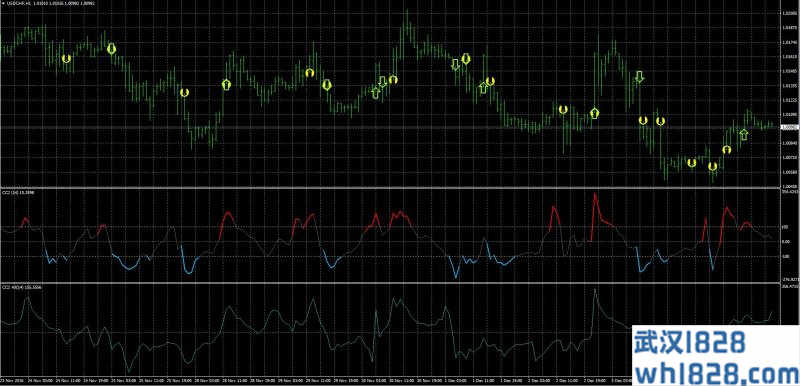Click yellow up-arrow below the tallest right spike
Image resolution: width=800 pixels, height=386 pixels.
[x=594, y=113]
